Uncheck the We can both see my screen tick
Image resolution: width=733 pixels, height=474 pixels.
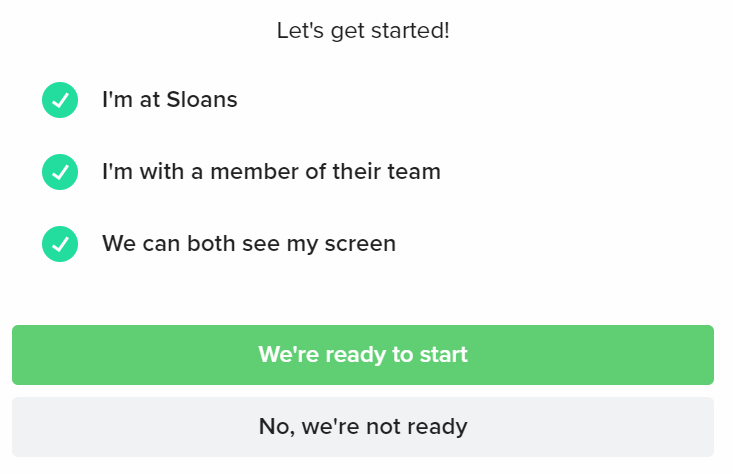click(60, 244)
